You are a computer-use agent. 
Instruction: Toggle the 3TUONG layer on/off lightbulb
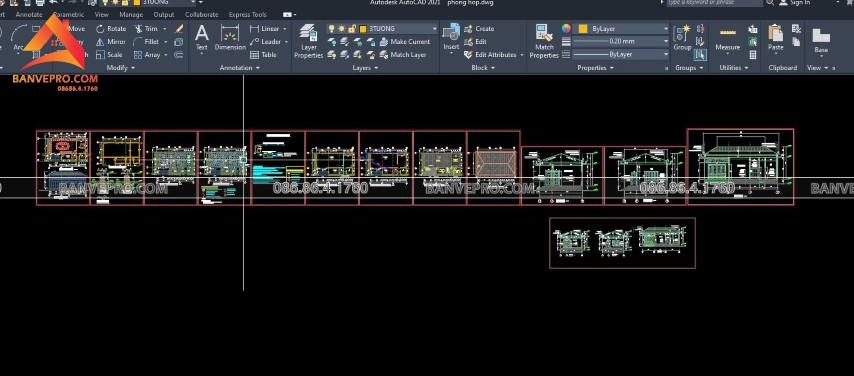pos(331,29)
